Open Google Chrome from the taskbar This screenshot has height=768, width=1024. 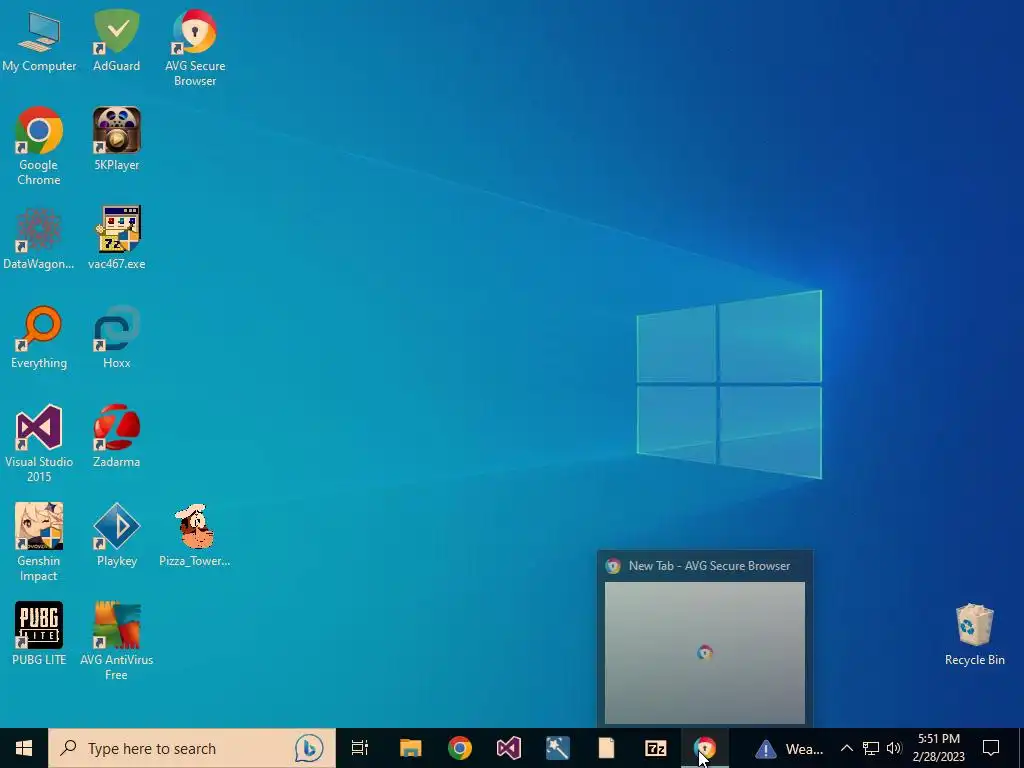click(x=460, y=748)
